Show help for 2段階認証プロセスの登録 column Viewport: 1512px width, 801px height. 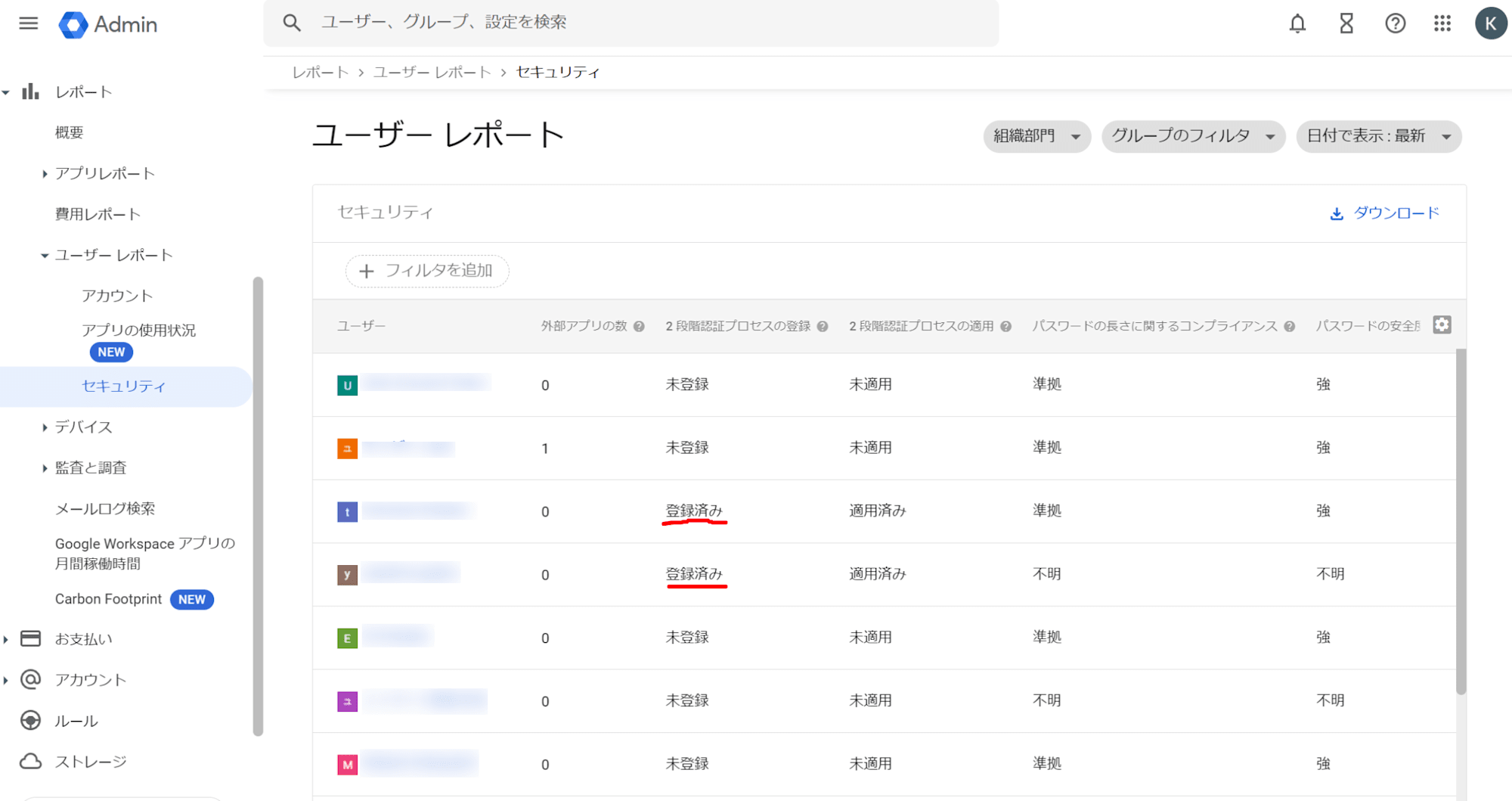point(823,327)
